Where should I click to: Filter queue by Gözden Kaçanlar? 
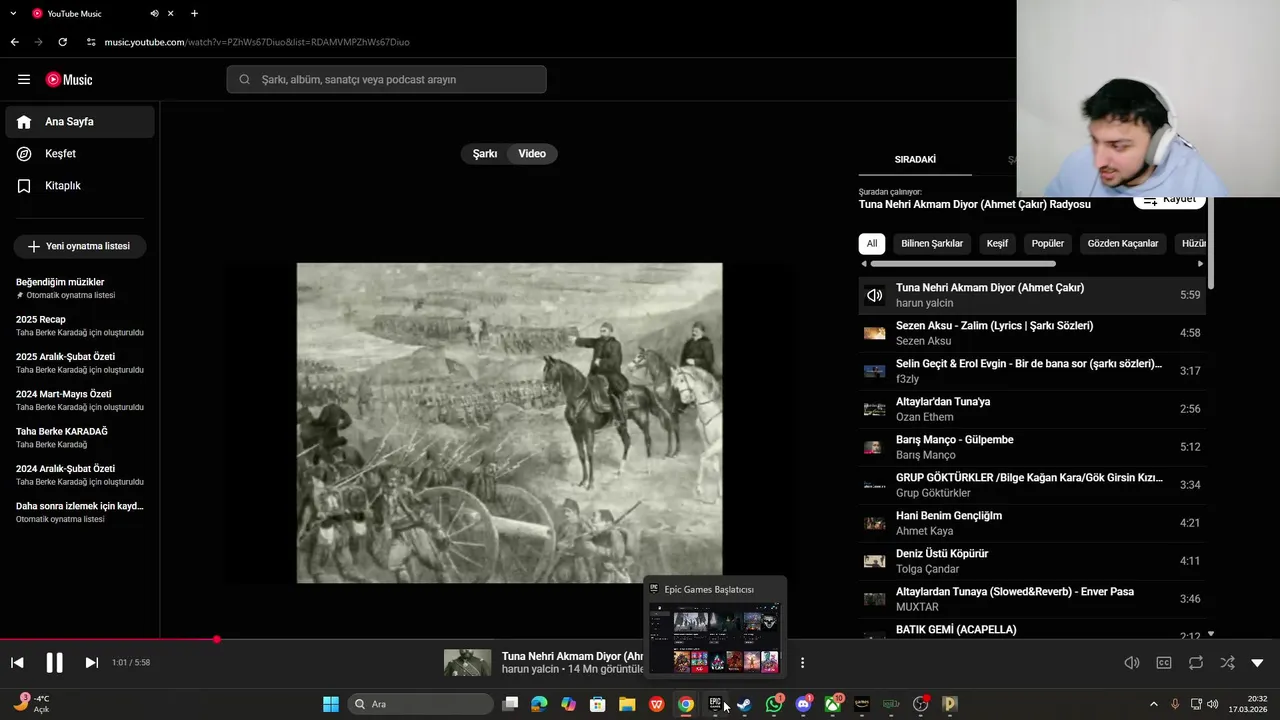point(1123,243)
